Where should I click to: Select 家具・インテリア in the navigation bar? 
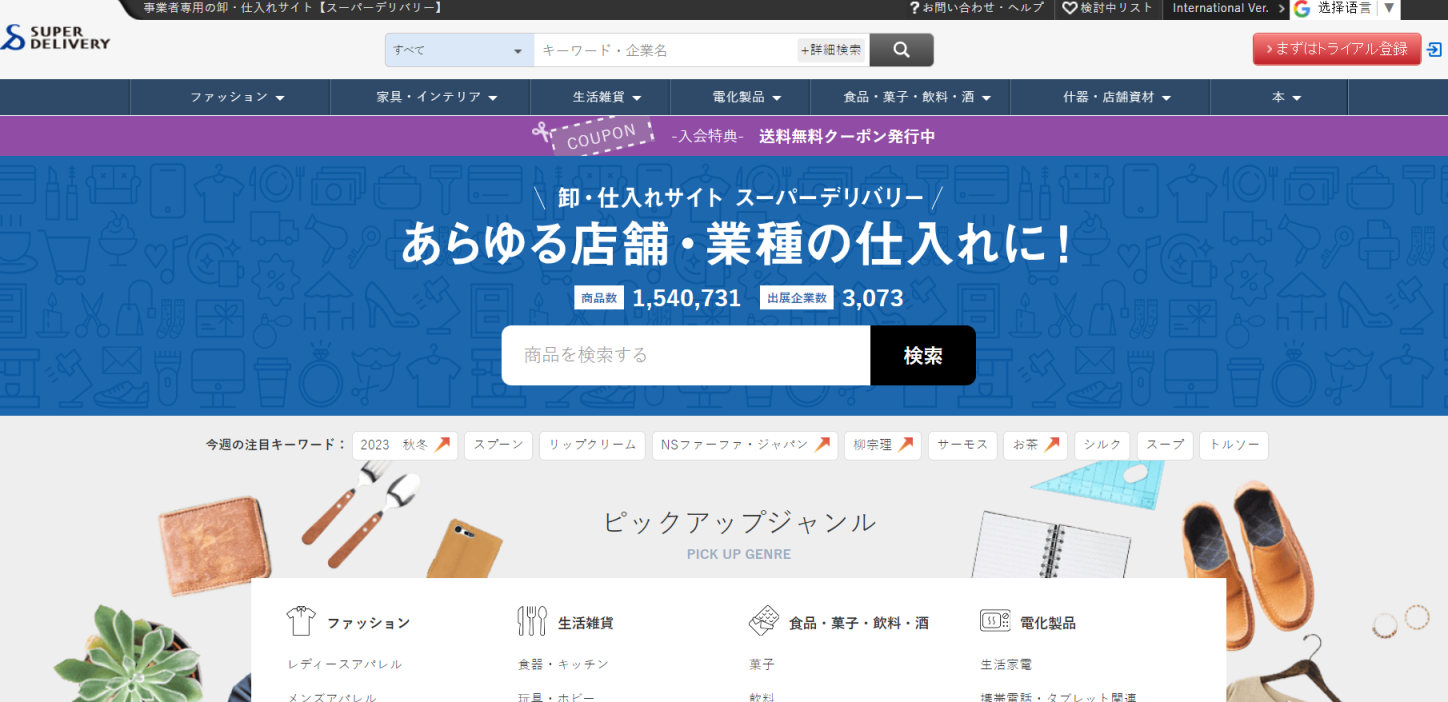click(430, 97)
